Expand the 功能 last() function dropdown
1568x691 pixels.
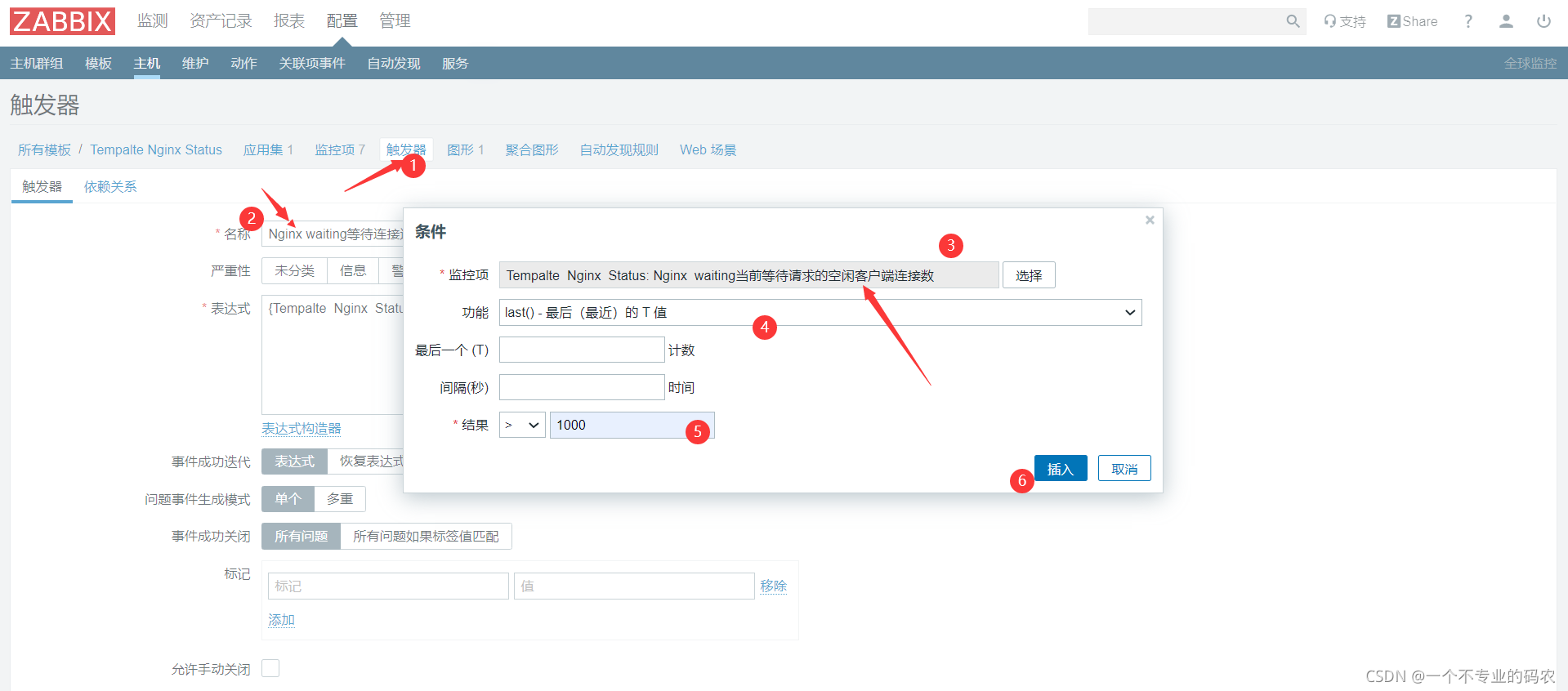820,312
